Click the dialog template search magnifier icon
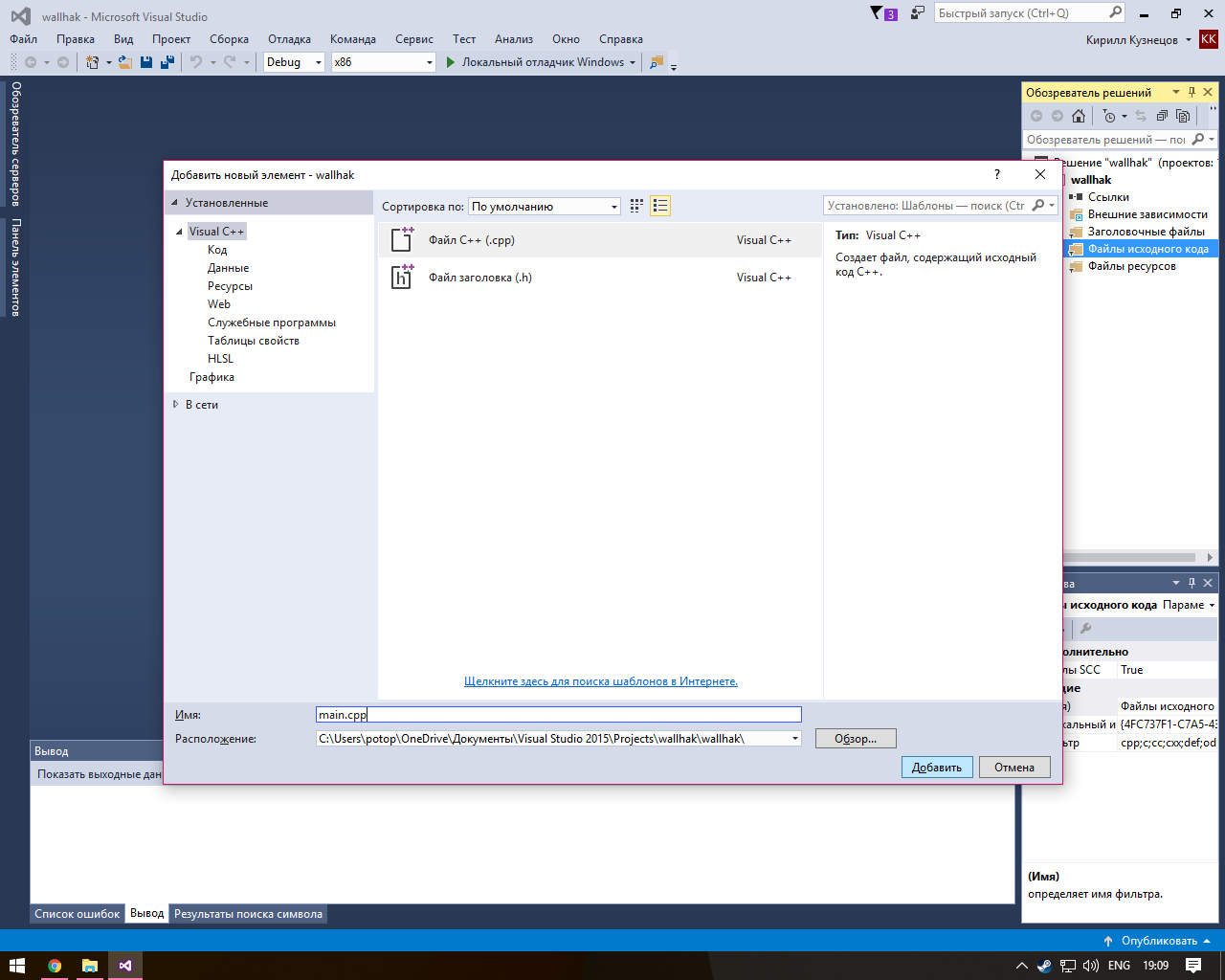Viewport: 1225px width, 980px height. [1038, 205]
